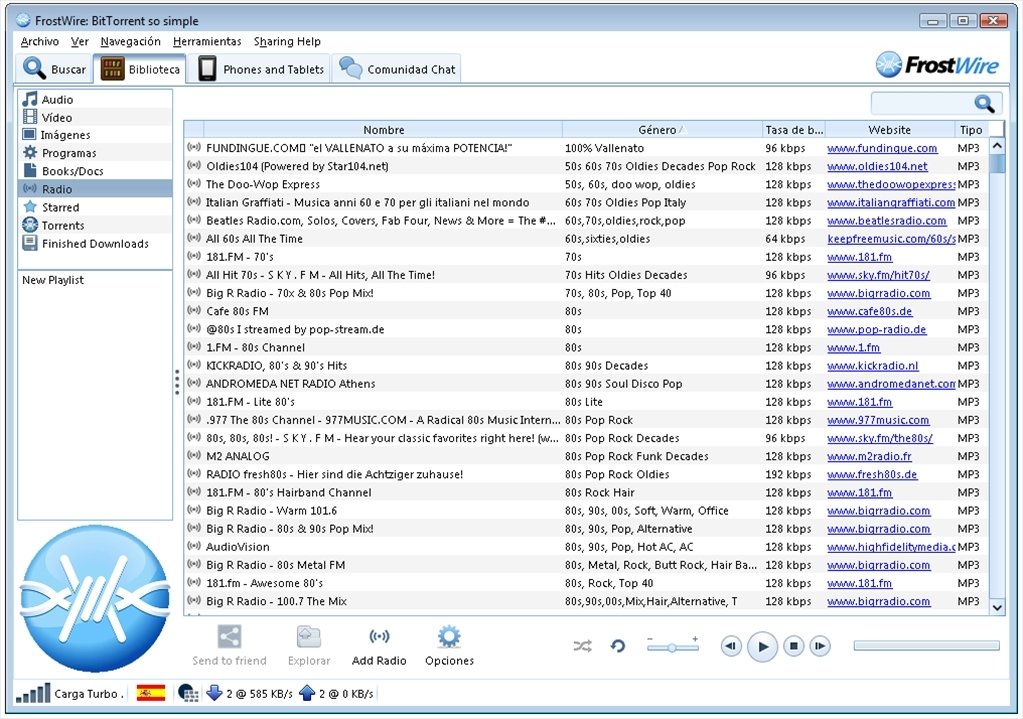Open the Sharing Help menu
This screenshot has height=719, width=1023.
tap(287, 42)
